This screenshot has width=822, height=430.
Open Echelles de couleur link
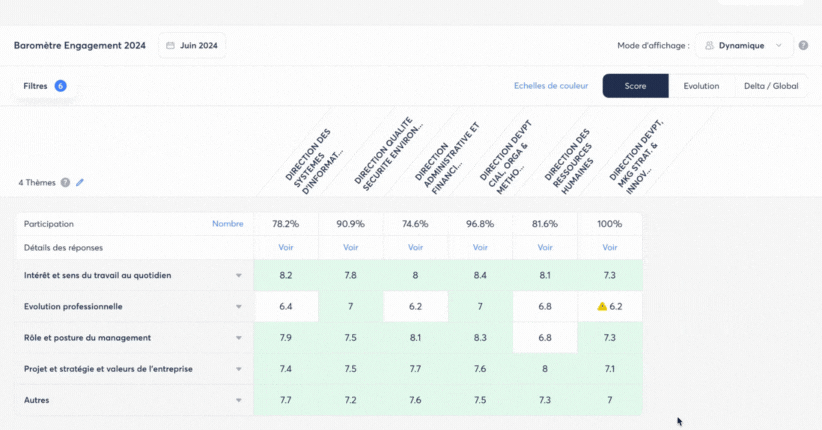click(x=551, y=86)
